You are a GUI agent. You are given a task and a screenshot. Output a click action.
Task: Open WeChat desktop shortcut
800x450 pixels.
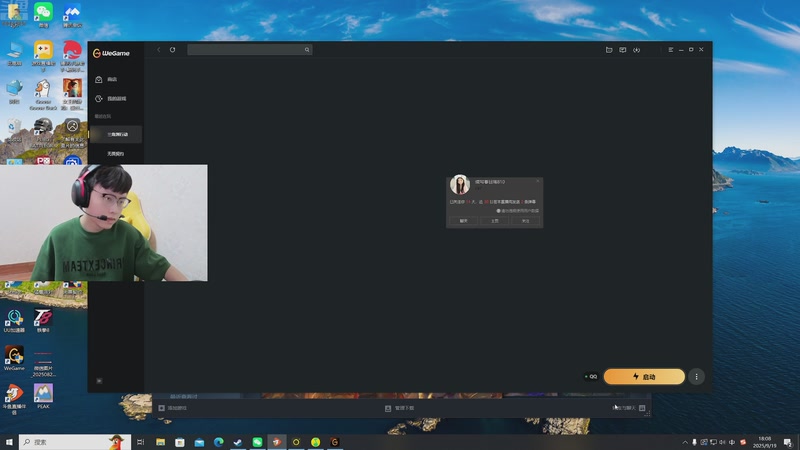(43, 14)
